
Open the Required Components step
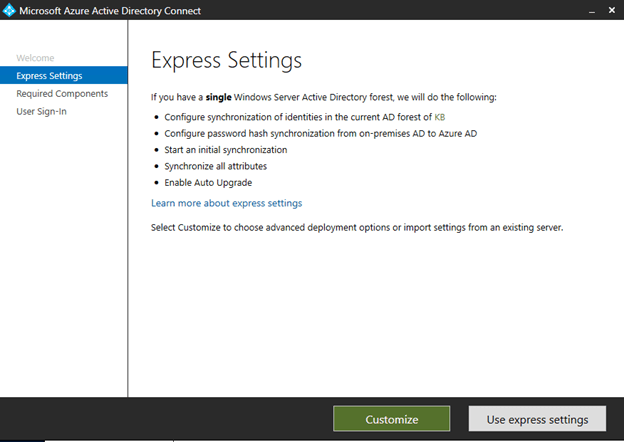(62, 94)
